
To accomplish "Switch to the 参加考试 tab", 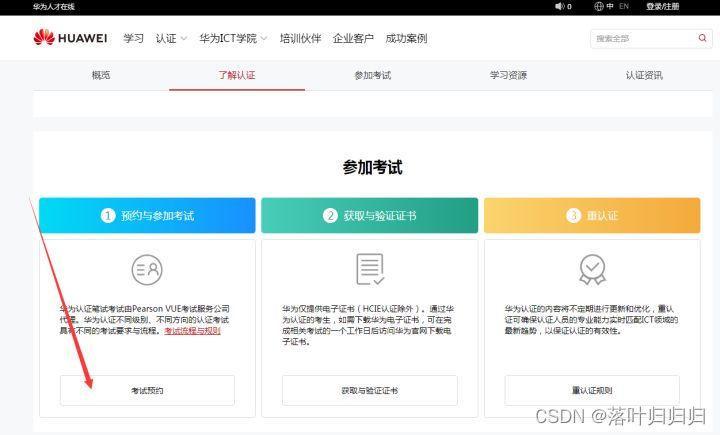I will pos(372,75).
